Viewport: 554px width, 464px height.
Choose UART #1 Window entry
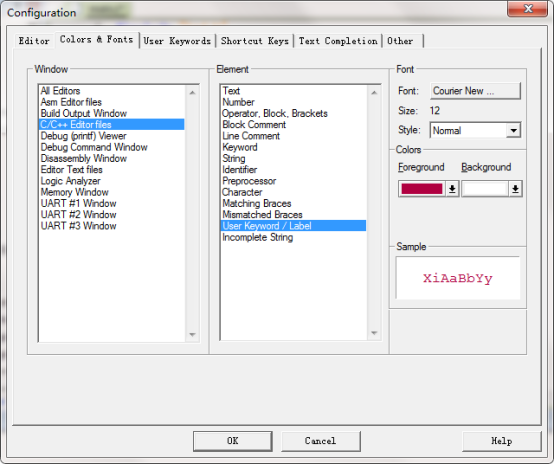coord(112,204)
